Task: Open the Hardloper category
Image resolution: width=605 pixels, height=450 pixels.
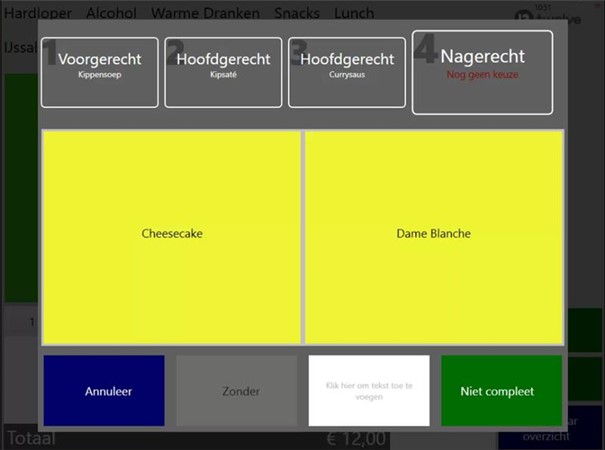Action: coord(39,14)
